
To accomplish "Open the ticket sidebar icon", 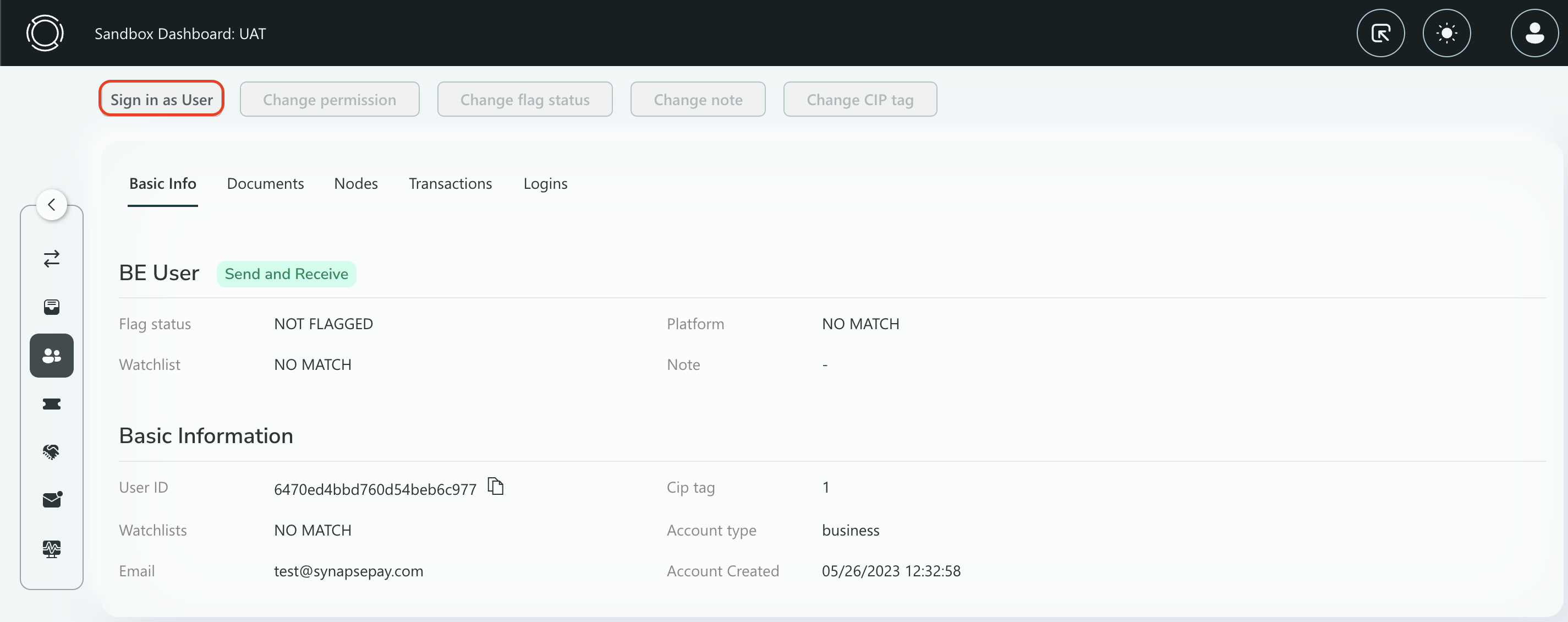I will click(x=52, y=404).
